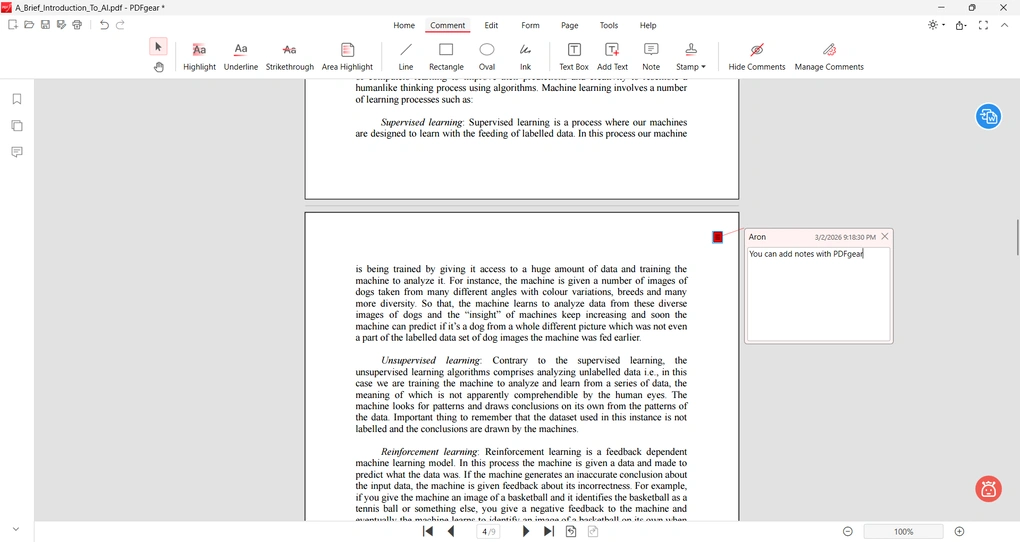Open the Help tab
The height and width of the screenshot is (542, 1020).
[x=648, y=25]
